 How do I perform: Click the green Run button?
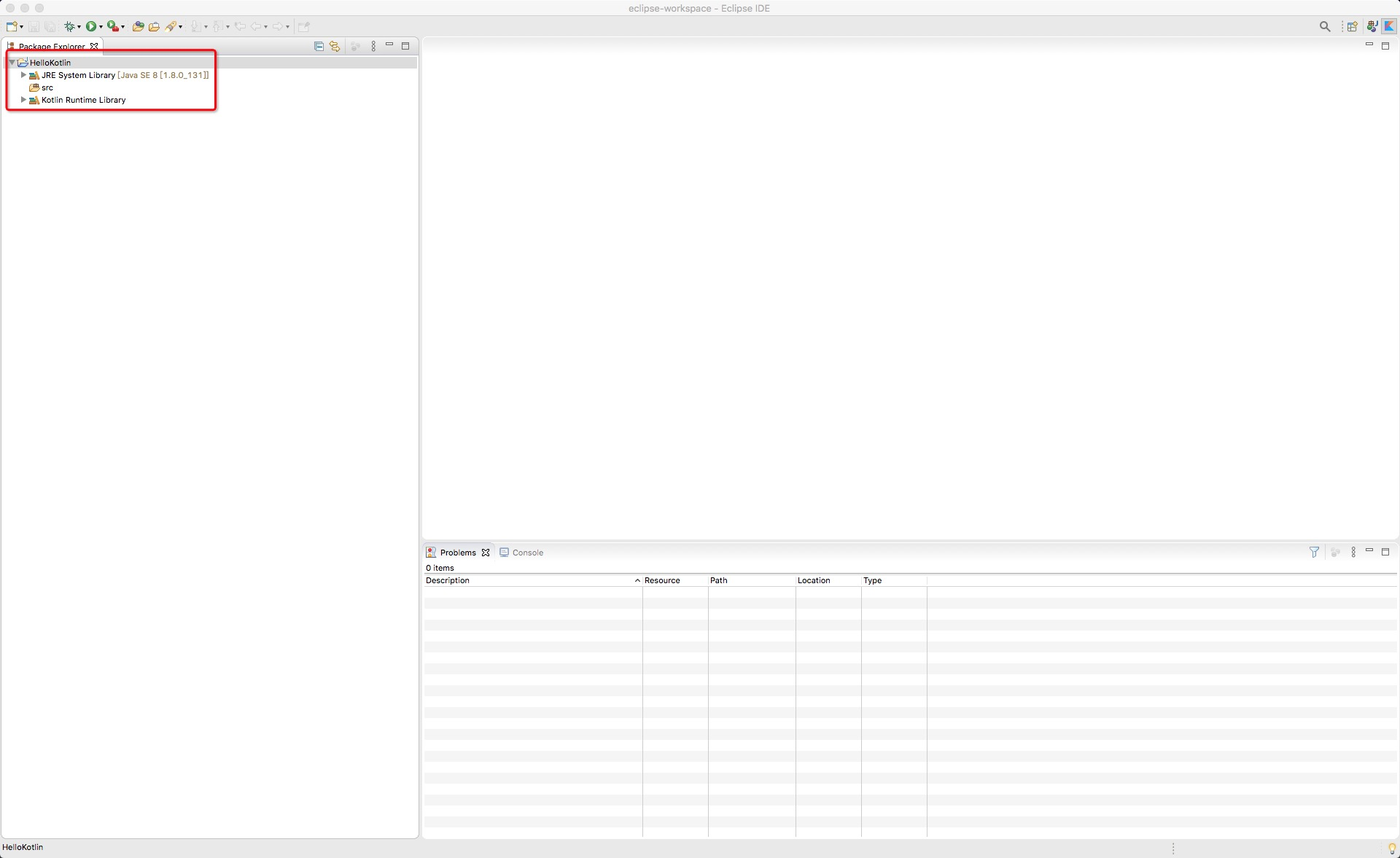click(91, 26)
